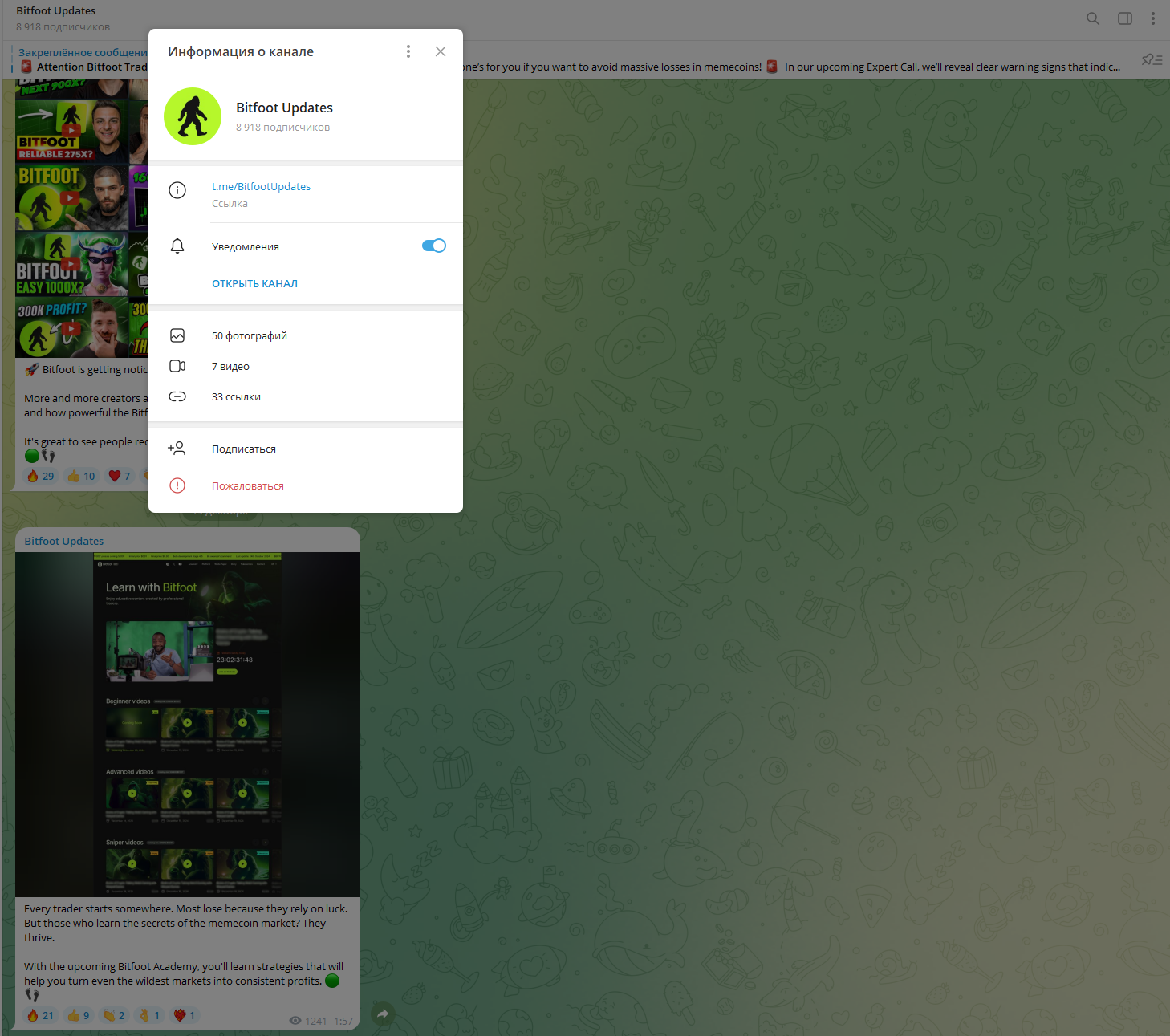The height and width of the screenshot is (1036, 1170).
Task: Open search in the channel header
Action: (x=1092, y=18)
